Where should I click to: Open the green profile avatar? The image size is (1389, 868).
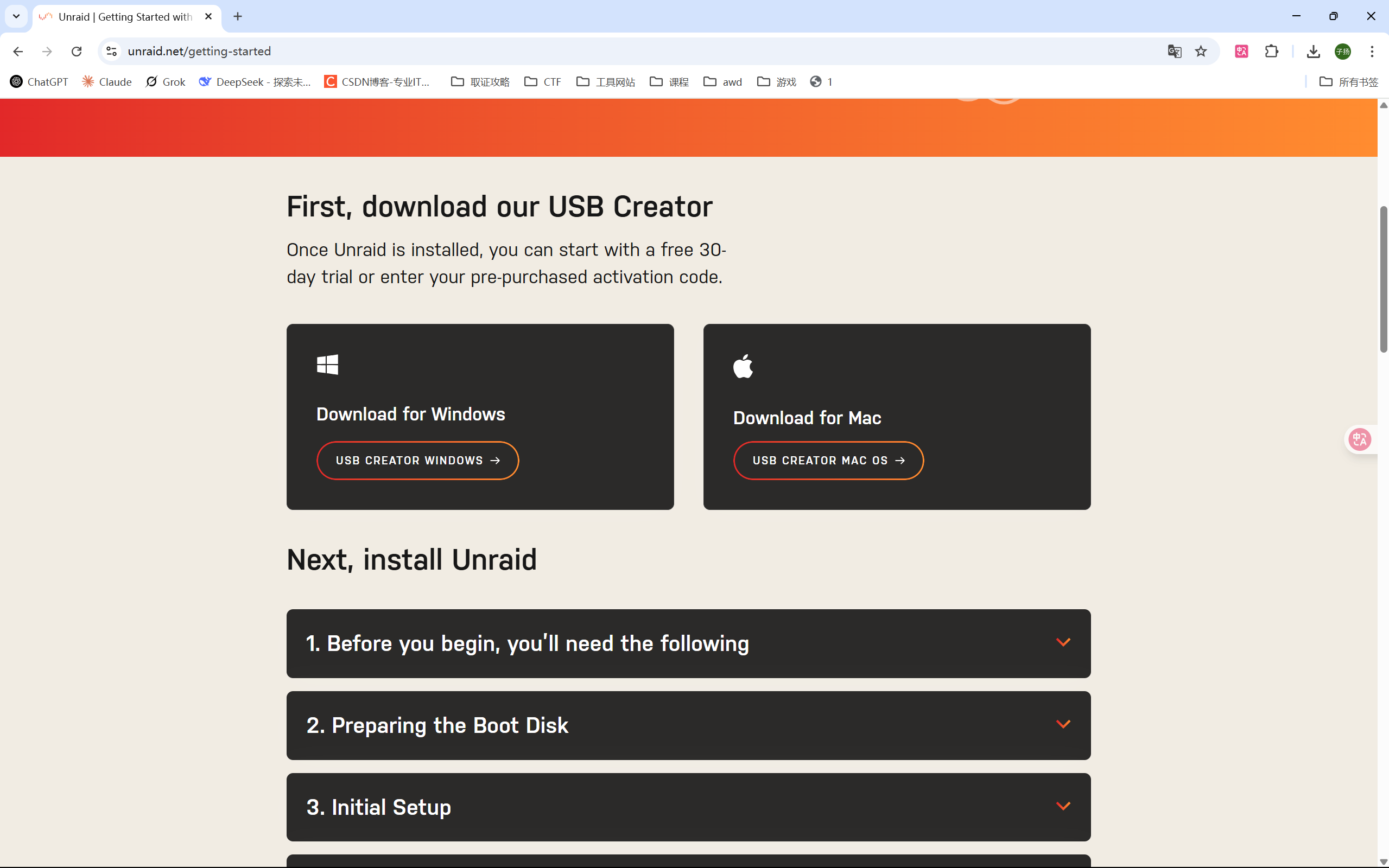point(1342,52)
